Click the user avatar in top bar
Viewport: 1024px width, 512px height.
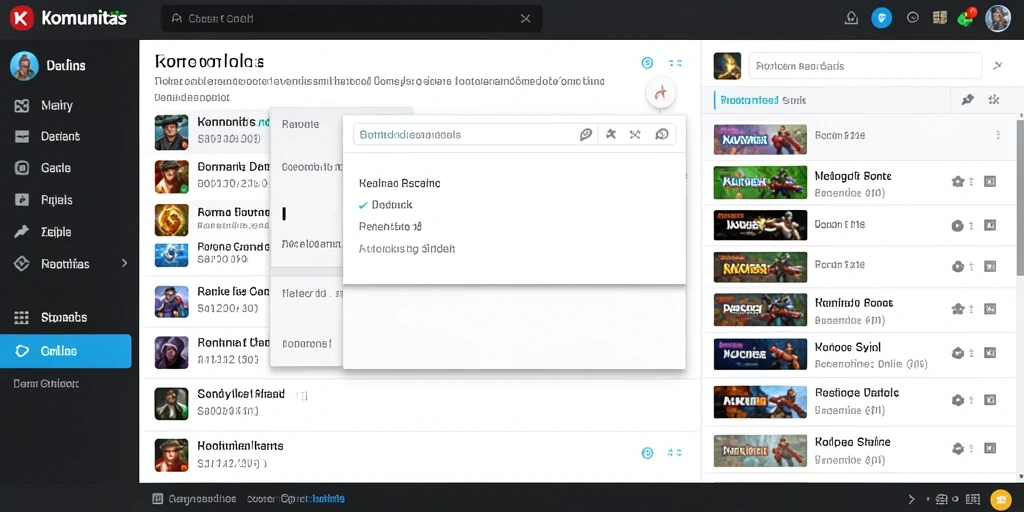click(998, 18)
